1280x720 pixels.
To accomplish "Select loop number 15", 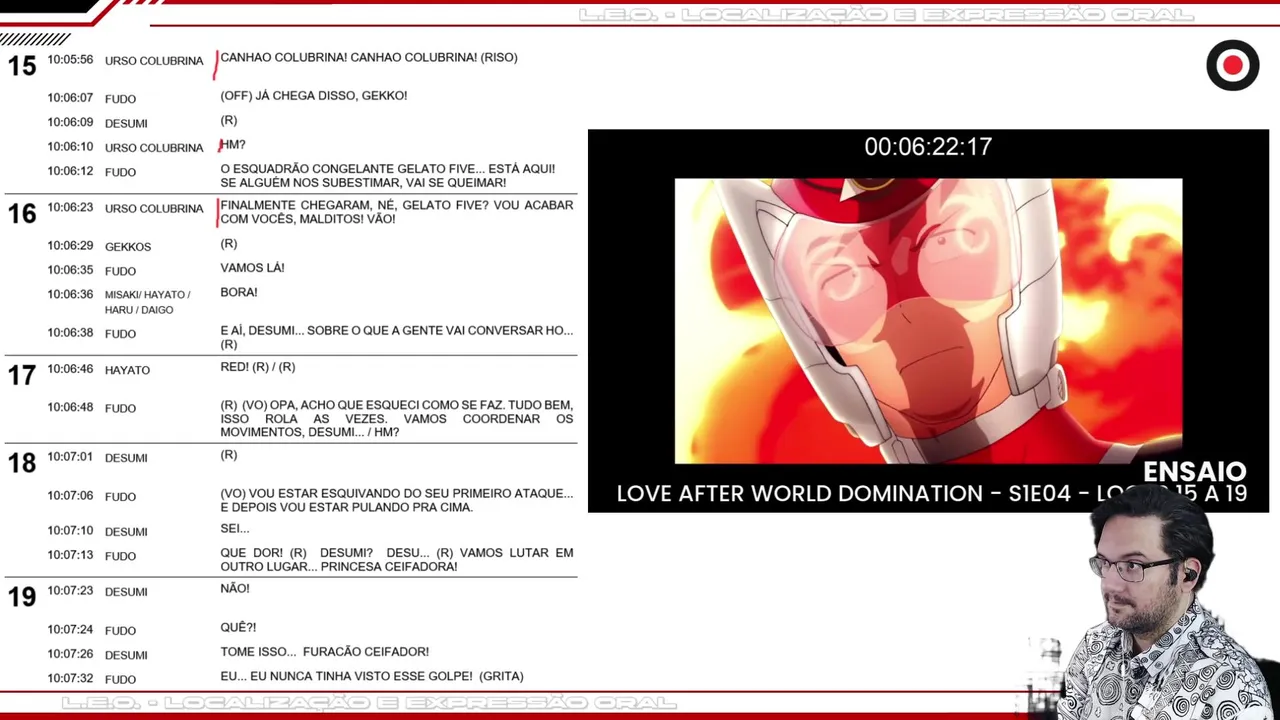I will [x=22, y=66].
